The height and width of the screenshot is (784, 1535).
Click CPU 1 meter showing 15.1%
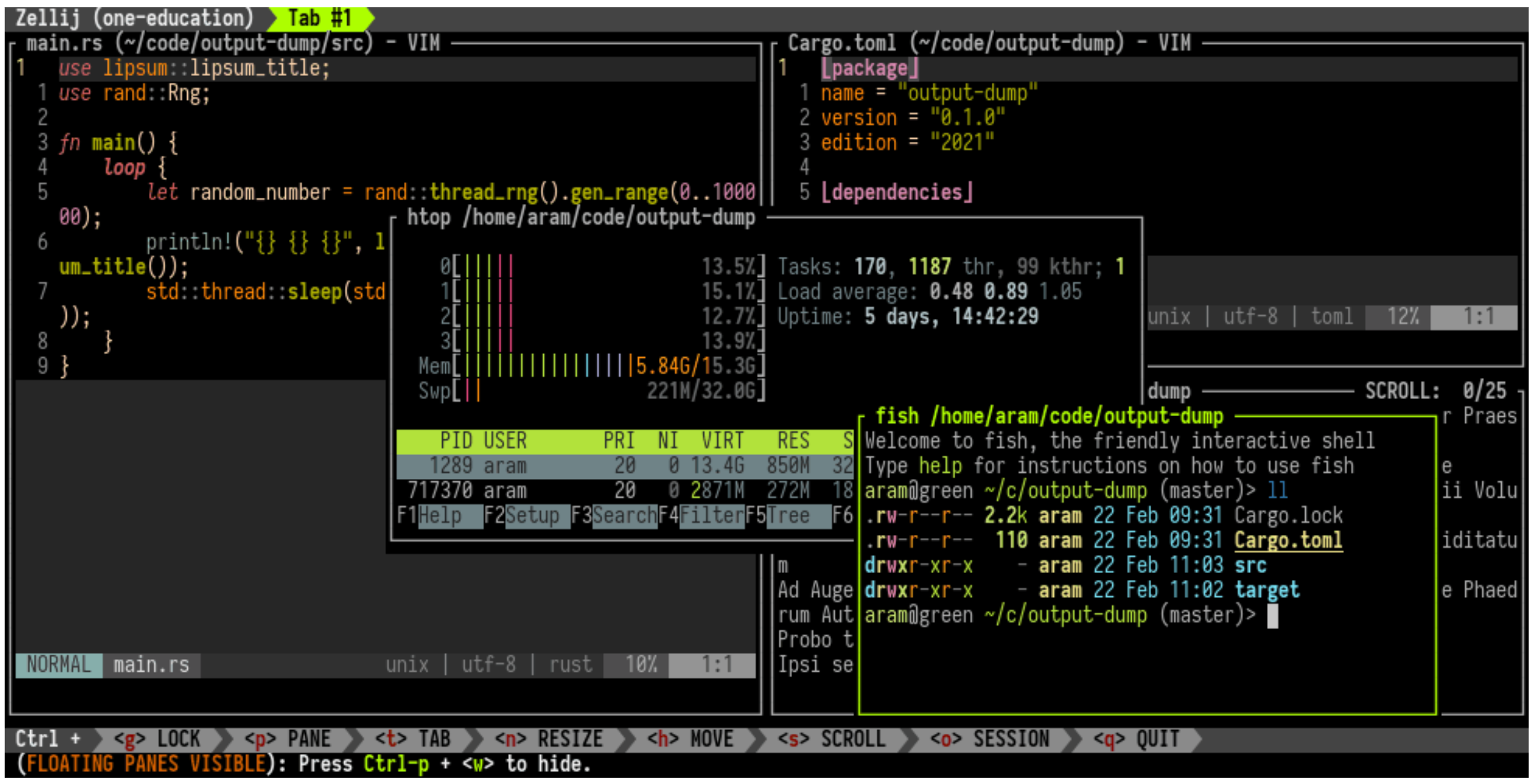pyautogui.click(x=602, y=292)
